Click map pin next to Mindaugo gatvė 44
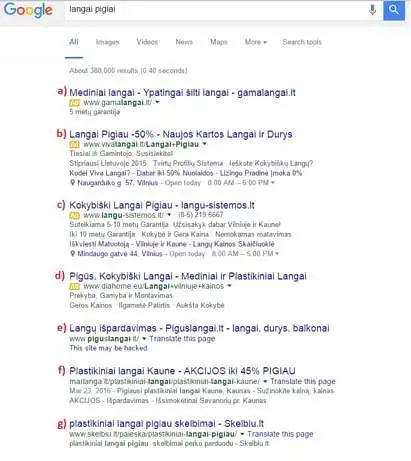 72,254
